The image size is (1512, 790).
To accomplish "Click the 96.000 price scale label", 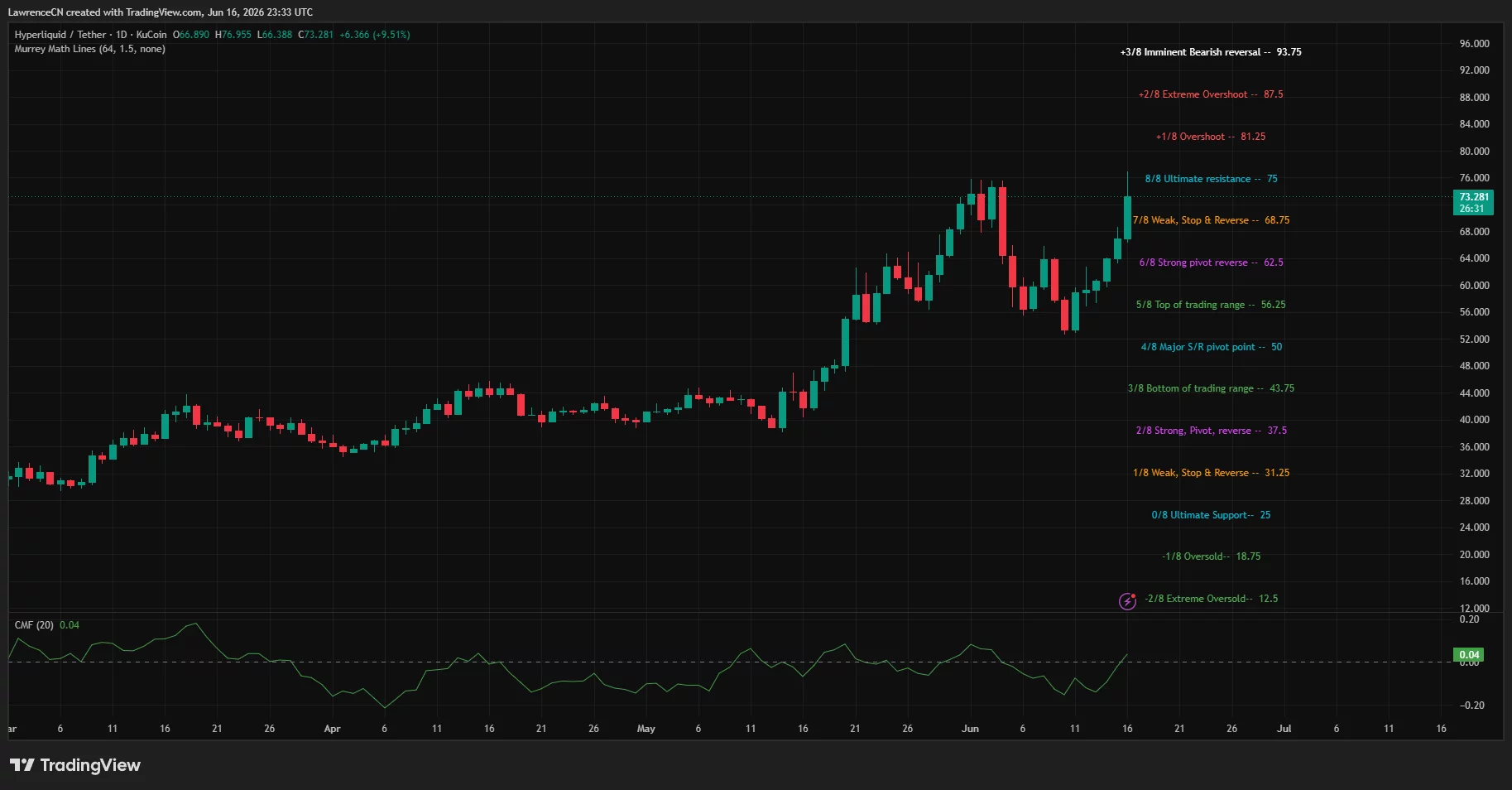I will coord(1474,44).
